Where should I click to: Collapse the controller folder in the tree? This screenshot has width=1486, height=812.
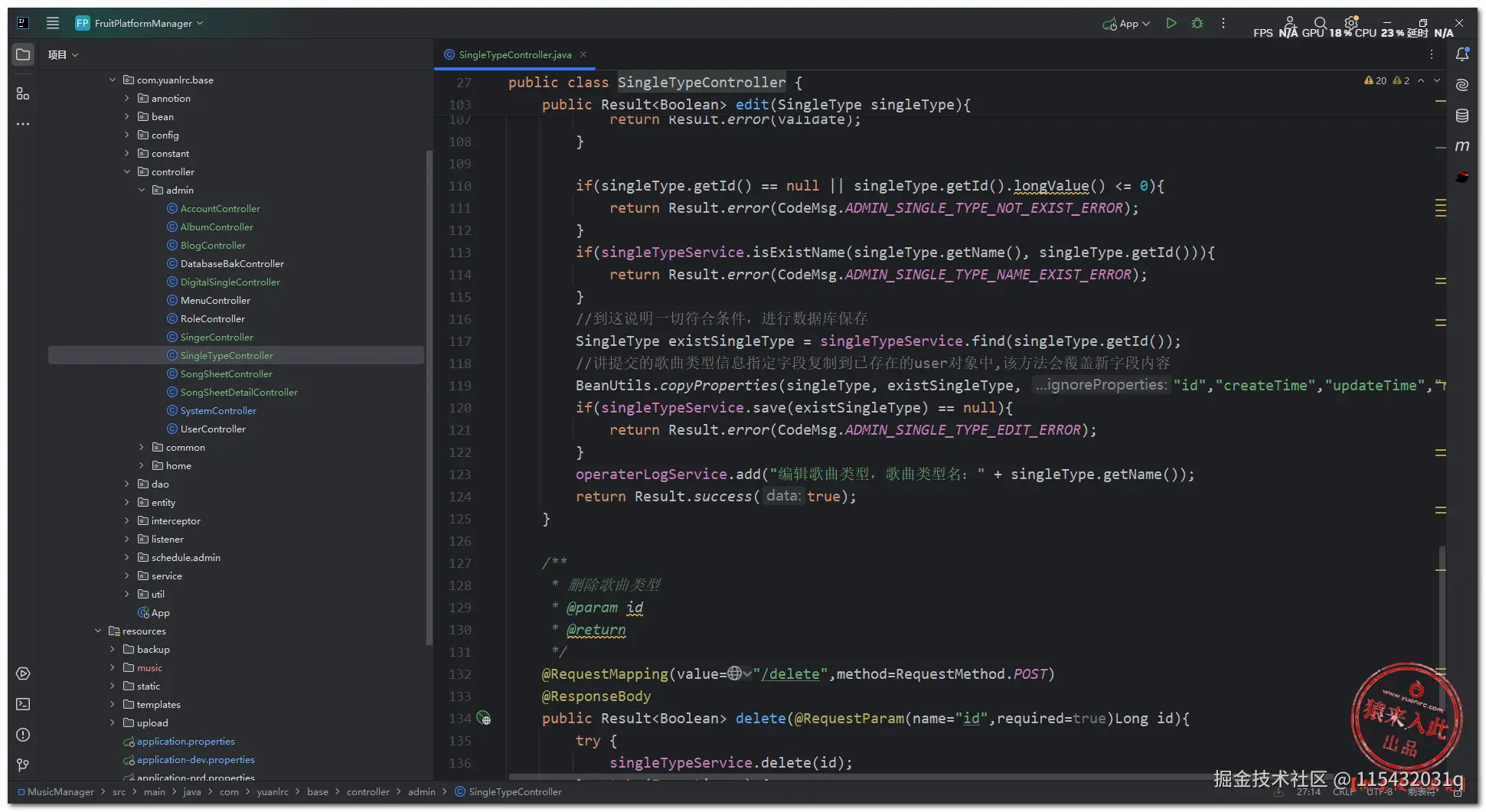pos(127,172)
